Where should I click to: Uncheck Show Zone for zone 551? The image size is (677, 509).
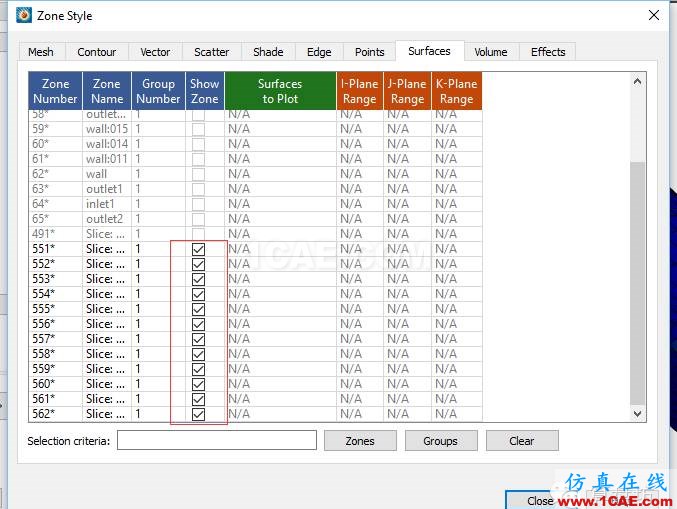198,249
